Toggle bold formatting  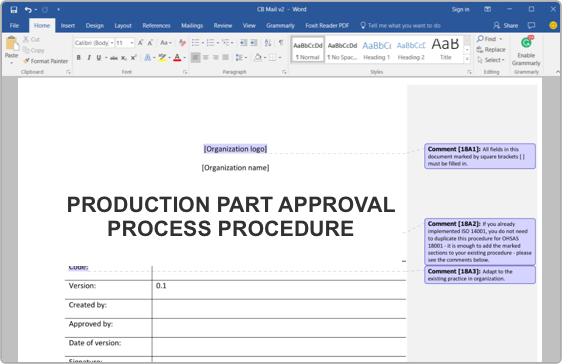coord(78,58)
